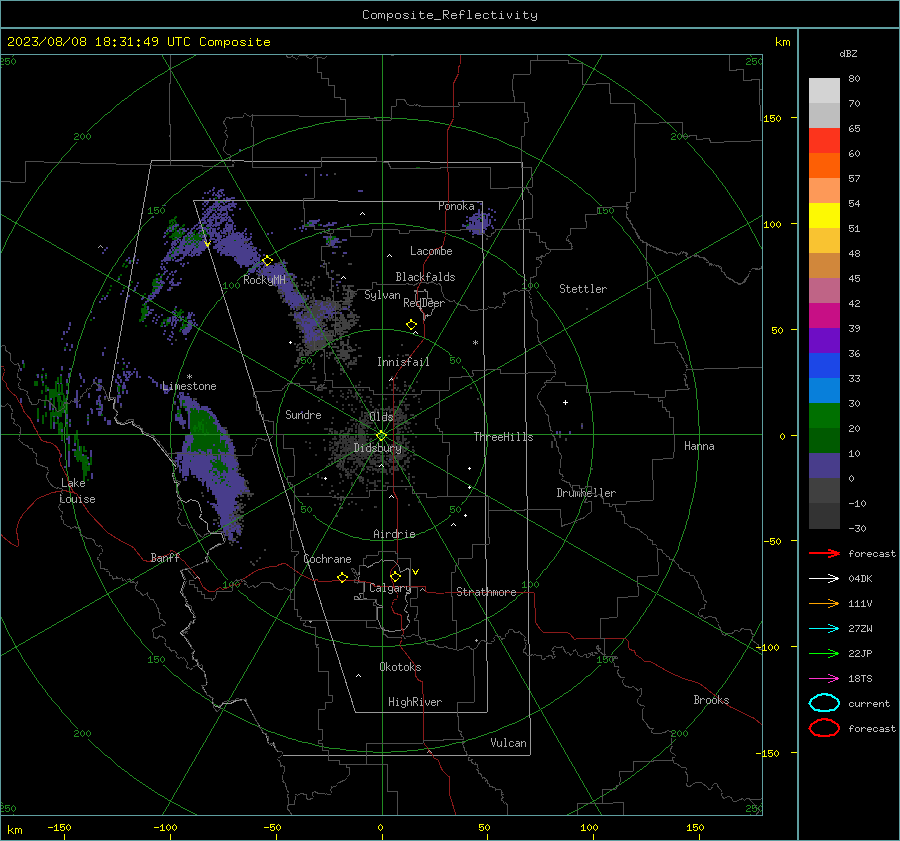
Task: Click the ThreeHills label
Action: tap(503, 437)
